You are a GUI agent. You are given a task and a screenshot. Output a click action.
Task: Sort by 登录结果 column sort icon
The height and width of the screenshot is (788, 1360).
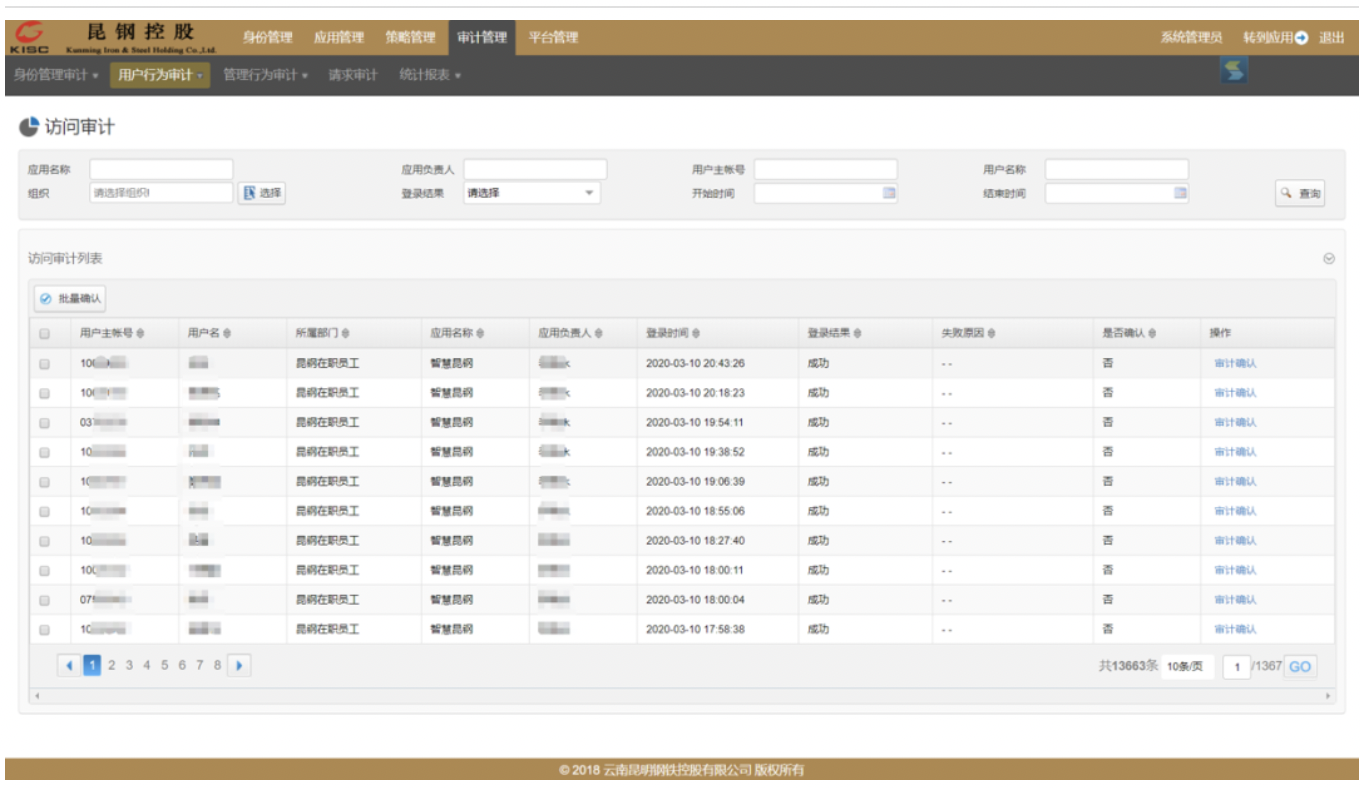(857, 333)
